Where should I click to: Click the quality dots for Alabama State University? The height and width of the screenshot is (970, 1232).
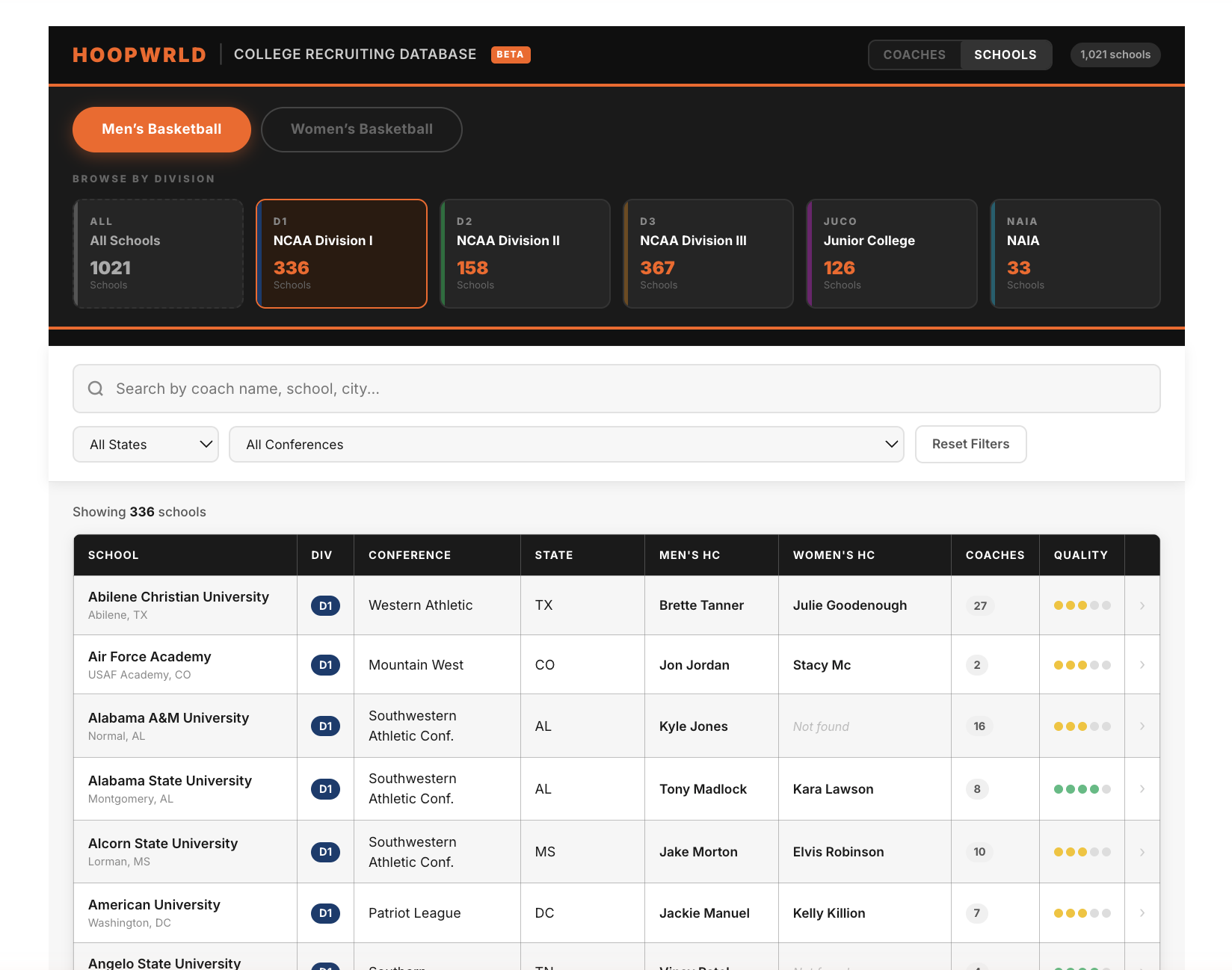point(1081,788)
